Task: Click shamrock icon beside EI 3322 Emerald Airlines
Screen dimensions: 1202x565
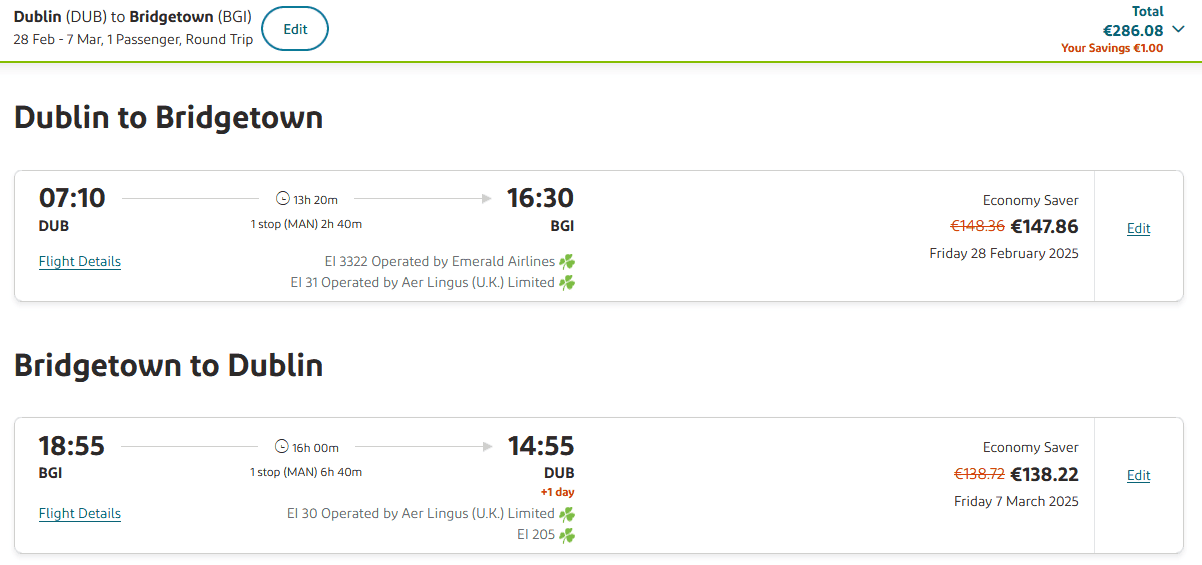Action: (x=567, y=262)
